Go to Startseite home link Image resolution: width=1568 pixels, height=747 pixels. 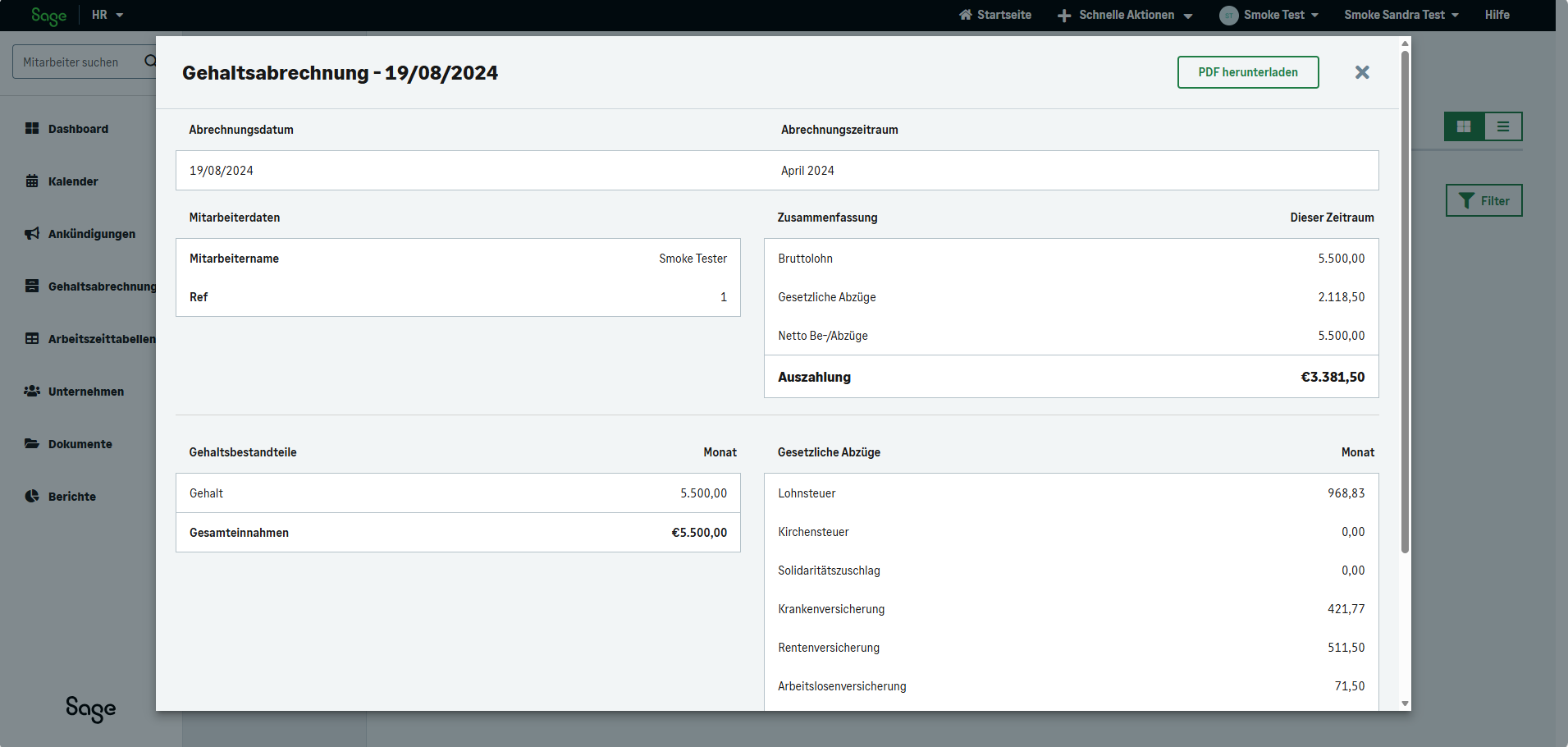point(994,15)
